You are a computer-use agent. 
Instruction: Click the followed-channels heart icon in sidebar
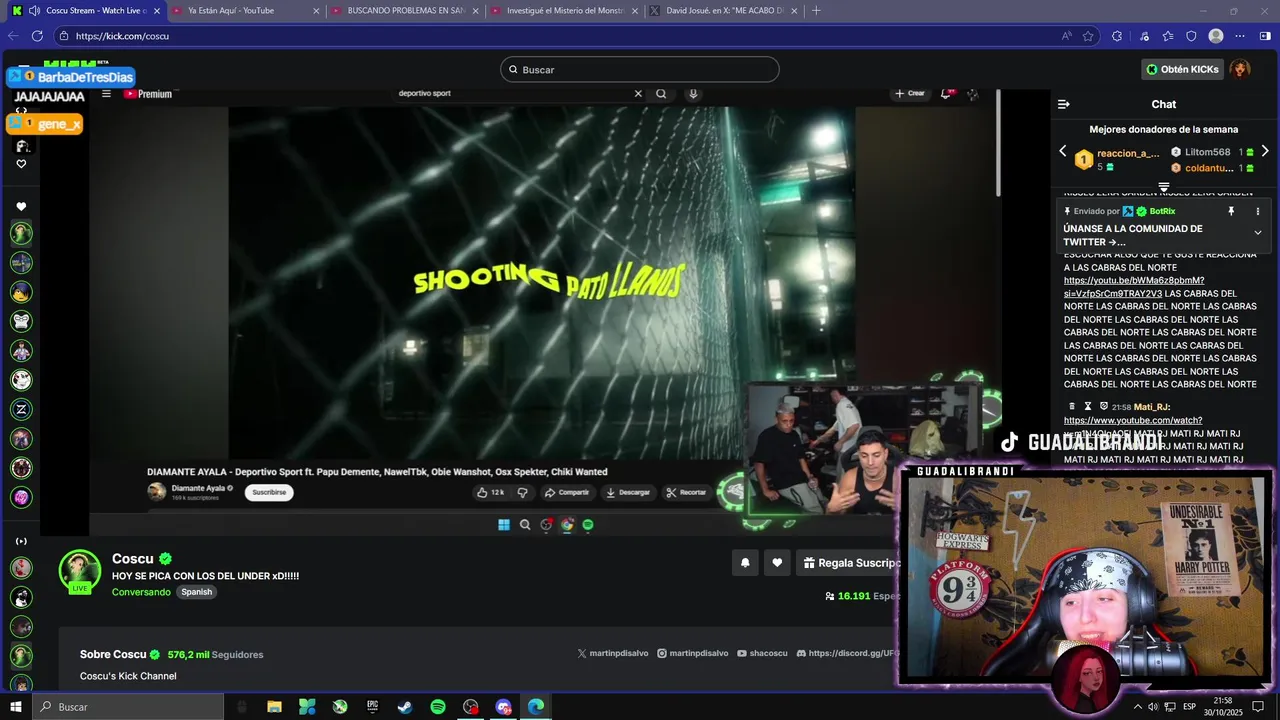click(21, 207)
